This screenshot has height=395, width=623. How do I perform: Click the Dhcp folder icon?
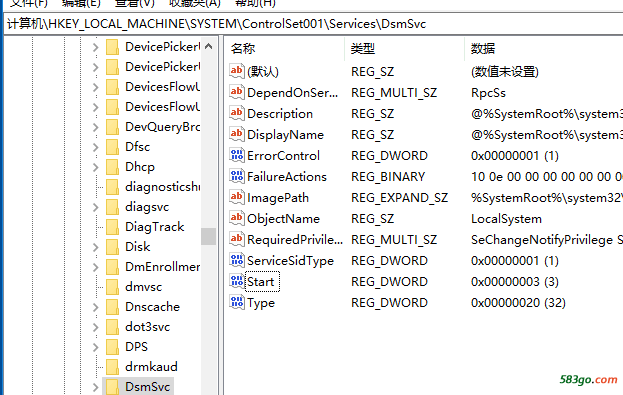[112, 167]
